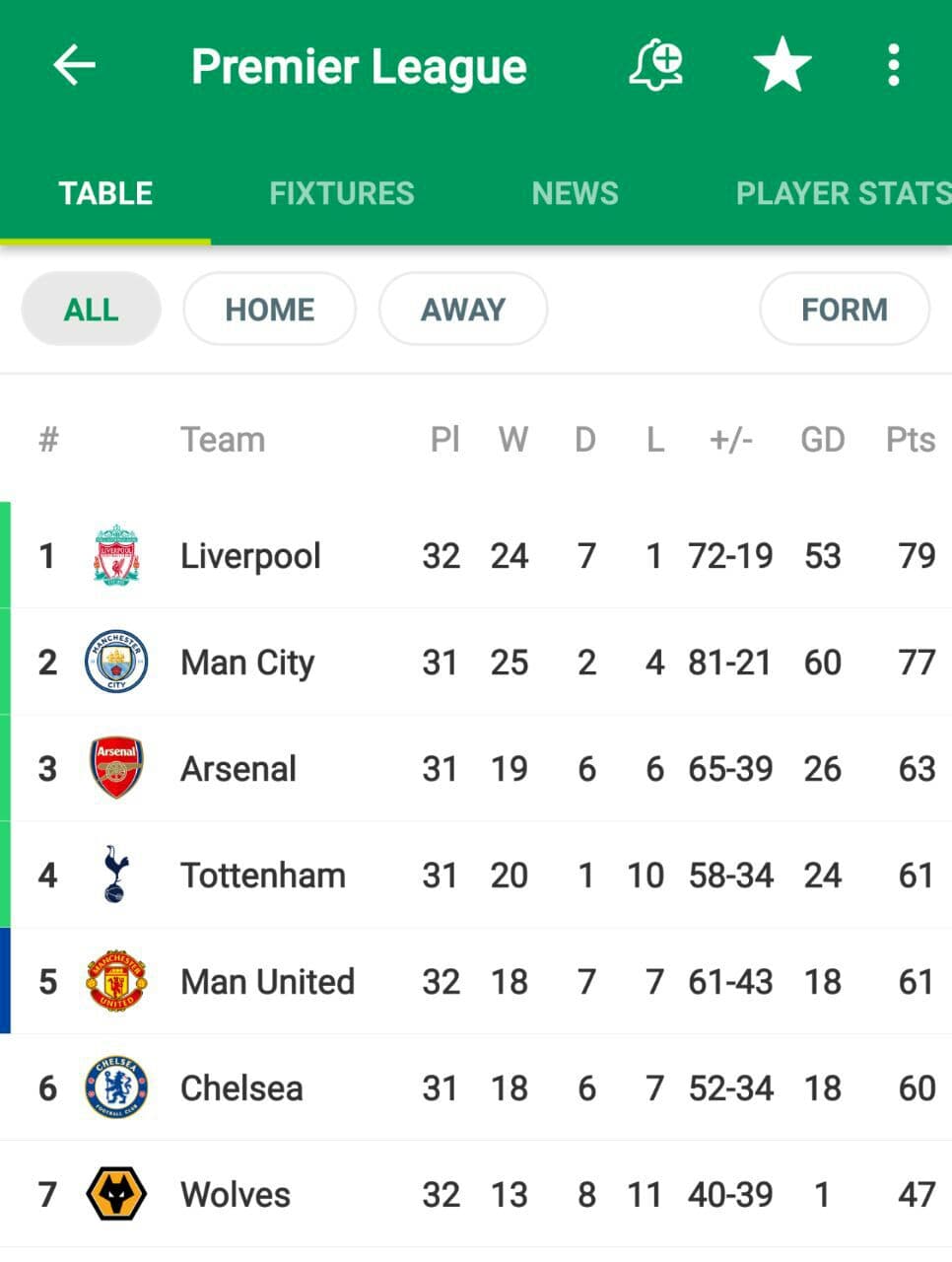
Task: Show the FORM table view
Action: [845, 310]
